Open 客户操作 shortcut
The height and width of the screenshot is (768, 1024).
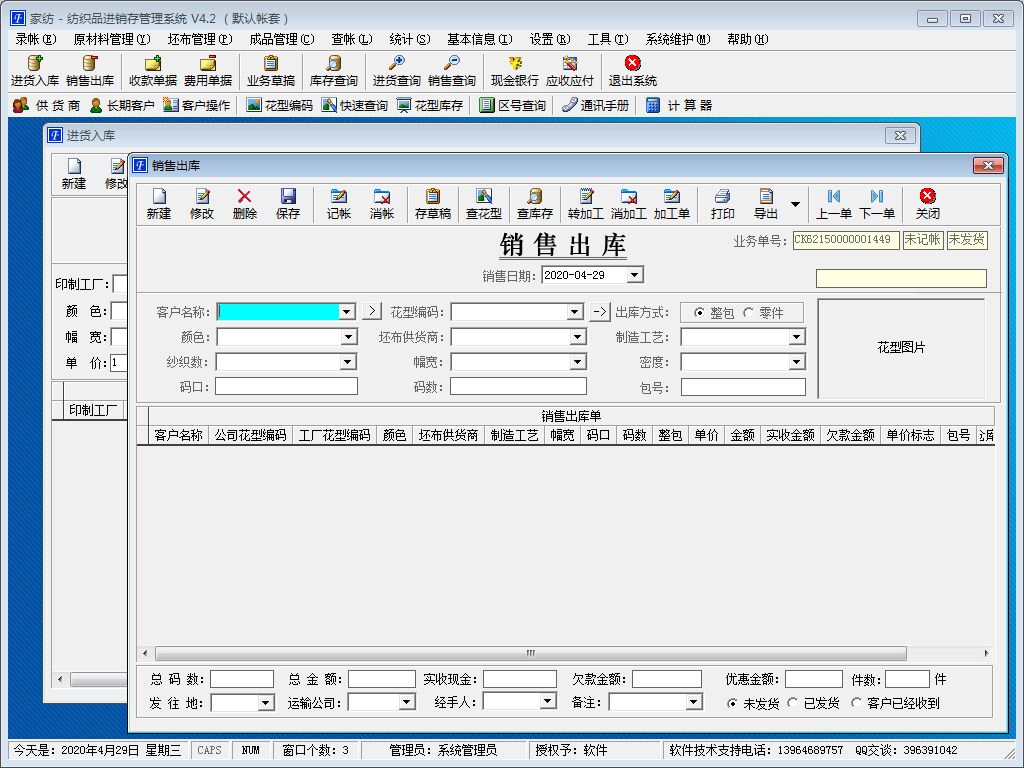197,105
